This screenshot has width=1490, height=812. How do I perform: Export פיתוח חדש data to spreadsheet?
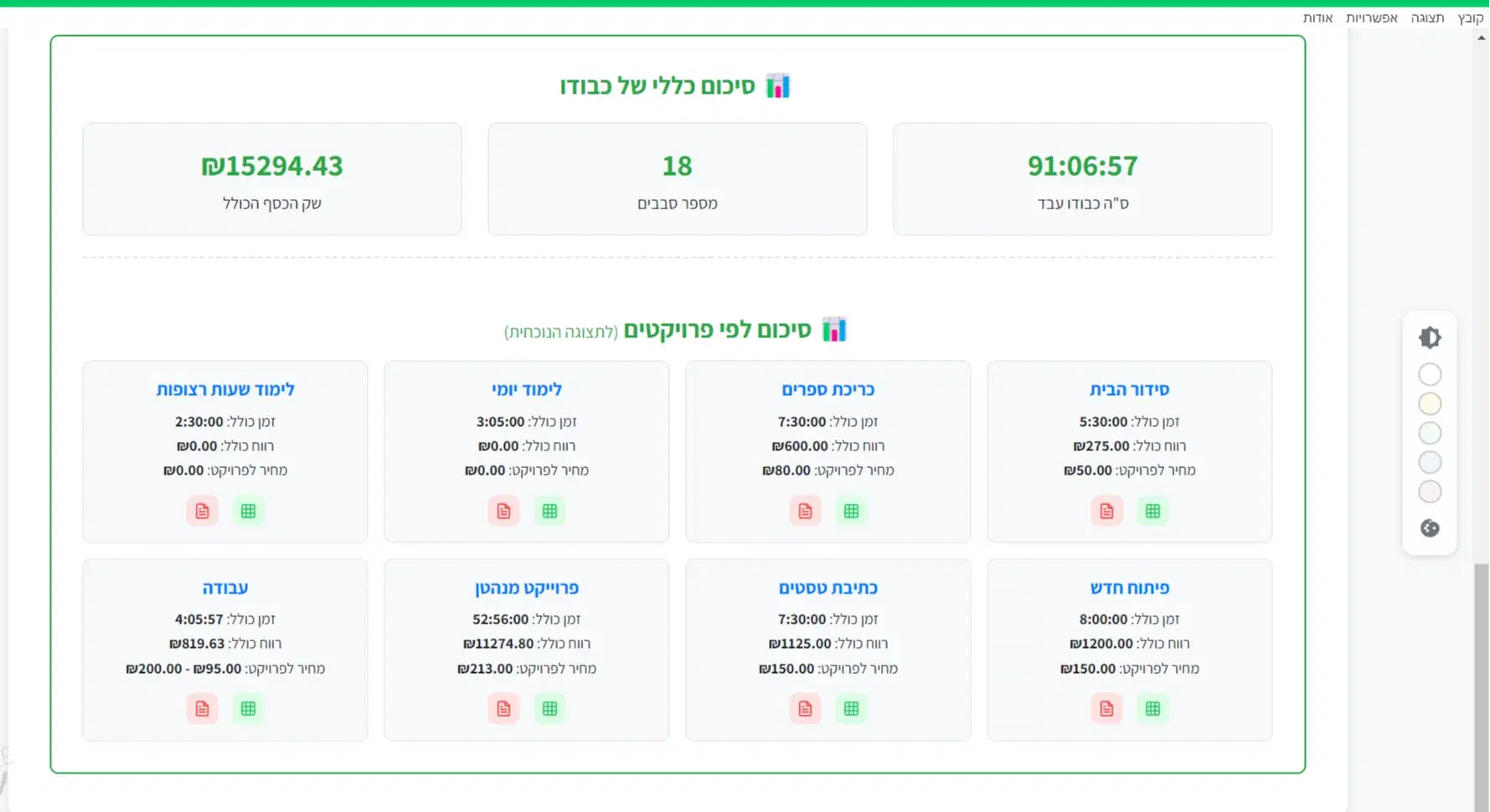(x=1153, y=708)
